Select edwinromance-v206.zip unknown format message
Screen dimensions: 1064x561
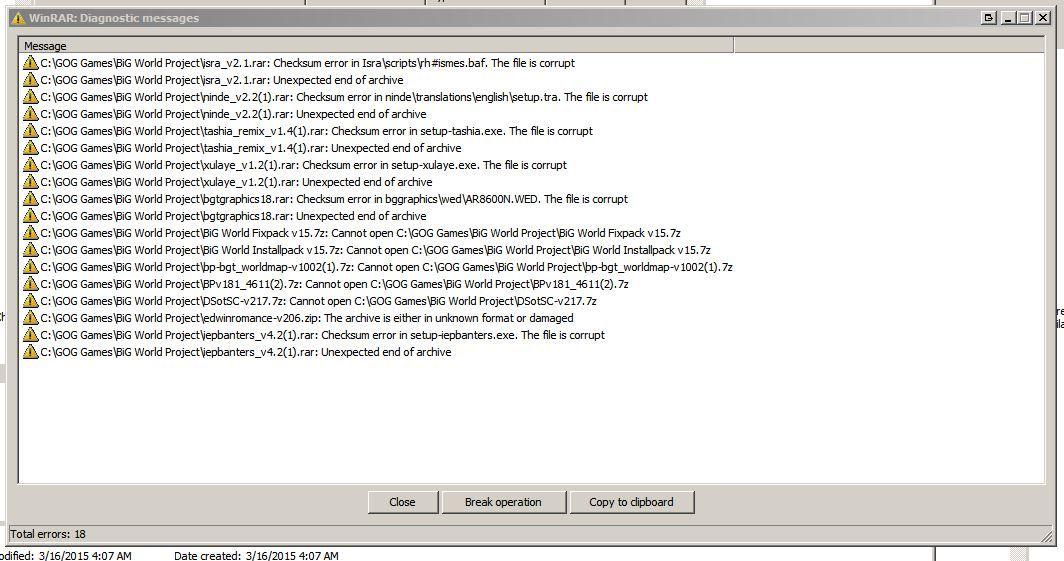(x=307, y=318)
